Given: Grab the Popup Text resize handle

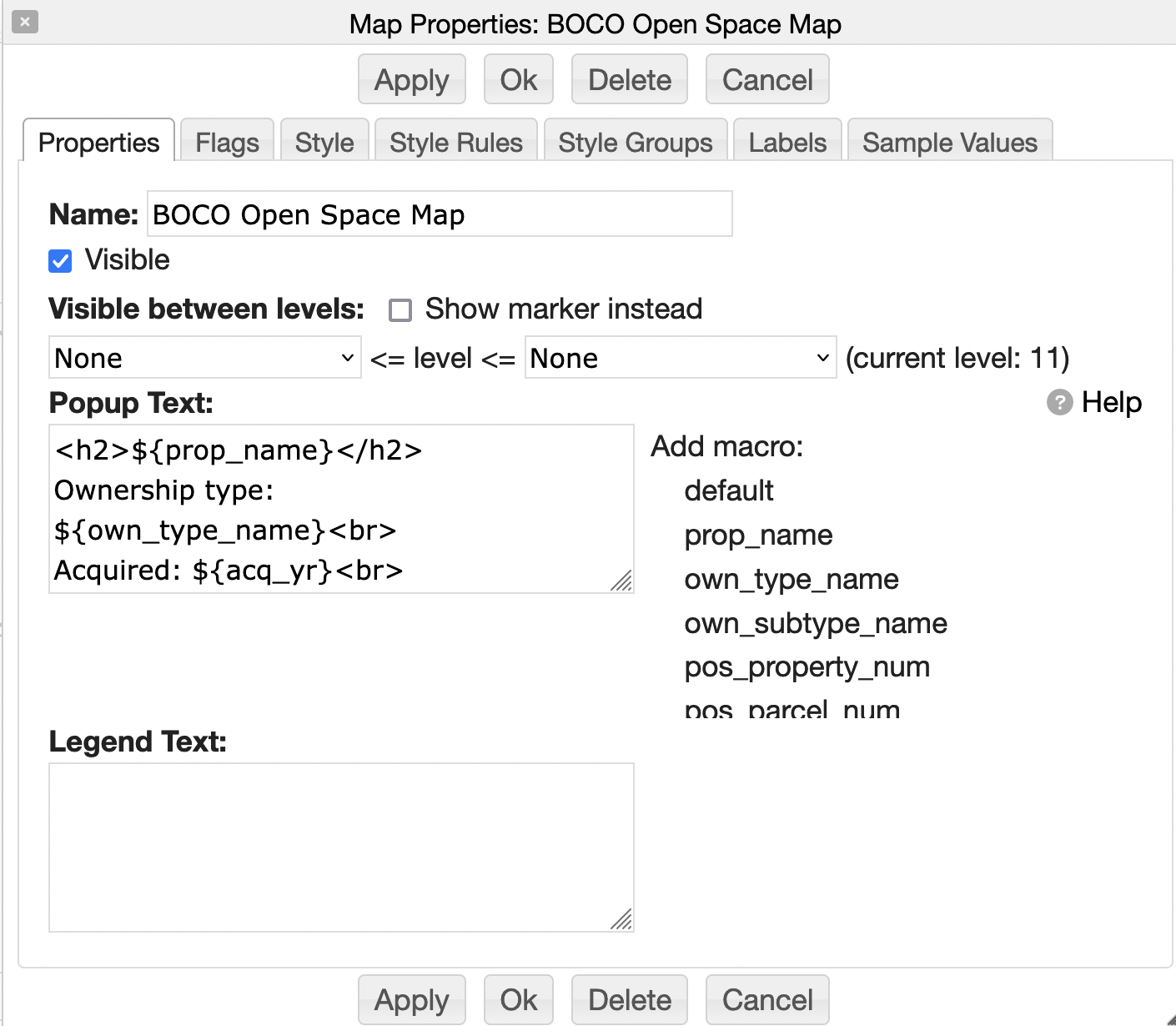Looking at the screenshot, I should tap(622, 581).
